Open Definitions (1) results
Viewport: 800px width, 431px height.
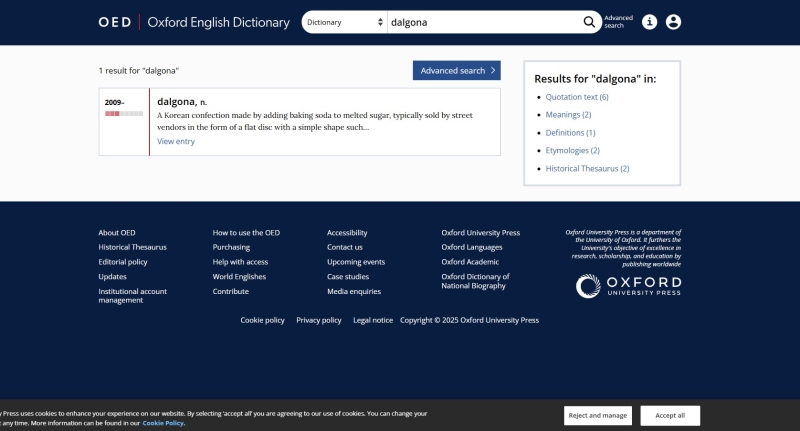coord(570,133)
